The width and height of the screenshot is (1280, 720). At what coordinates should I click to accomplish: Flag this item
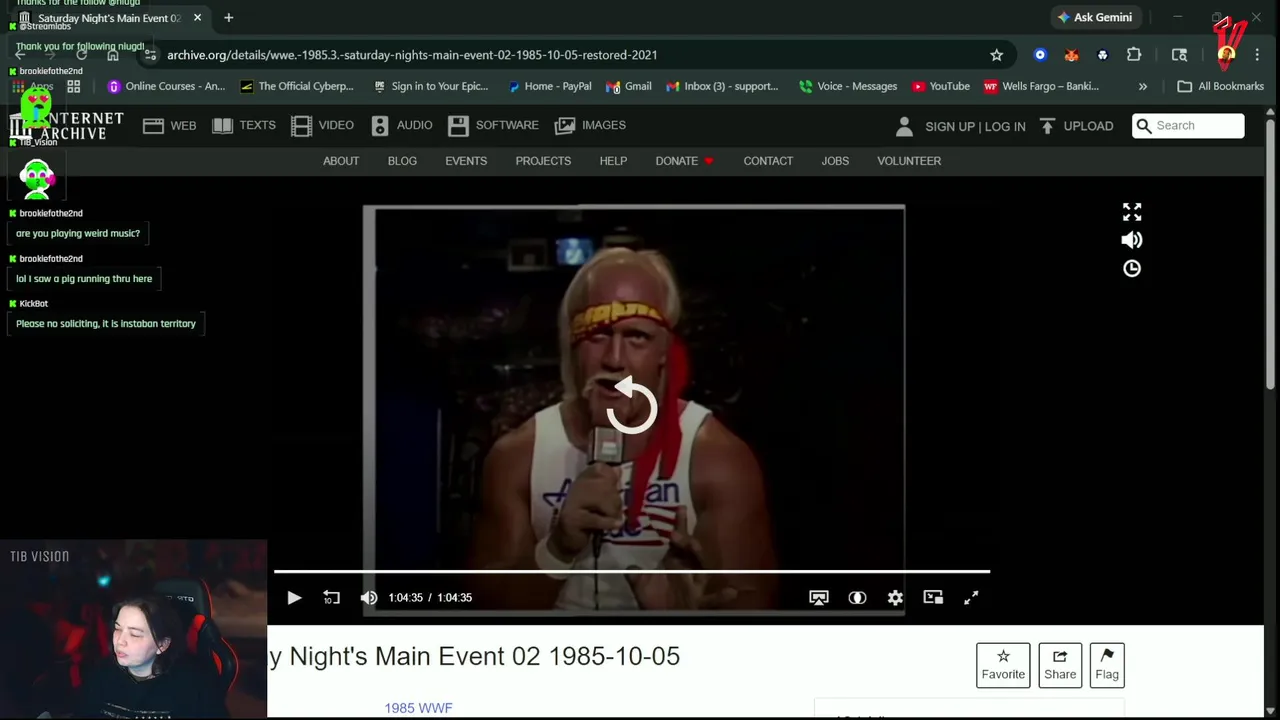(x=1107, y=665)
